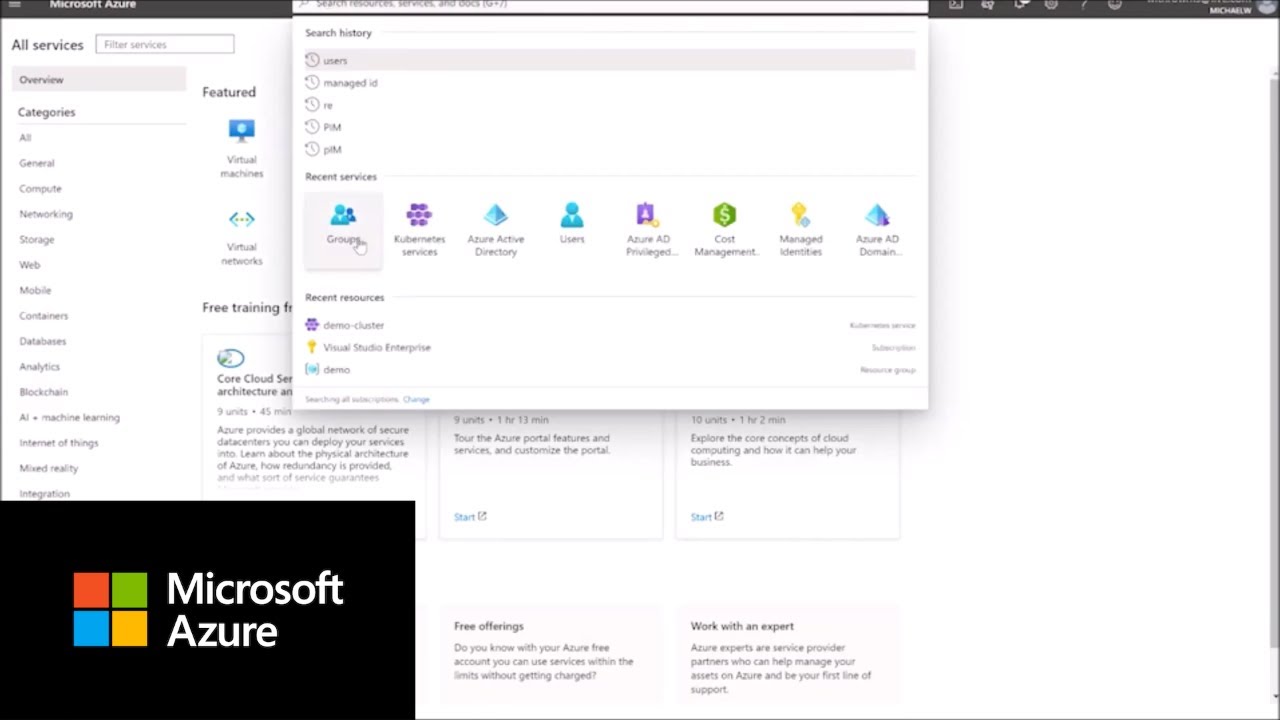
Task: Select the Databases category
Action: pos(43,341)
